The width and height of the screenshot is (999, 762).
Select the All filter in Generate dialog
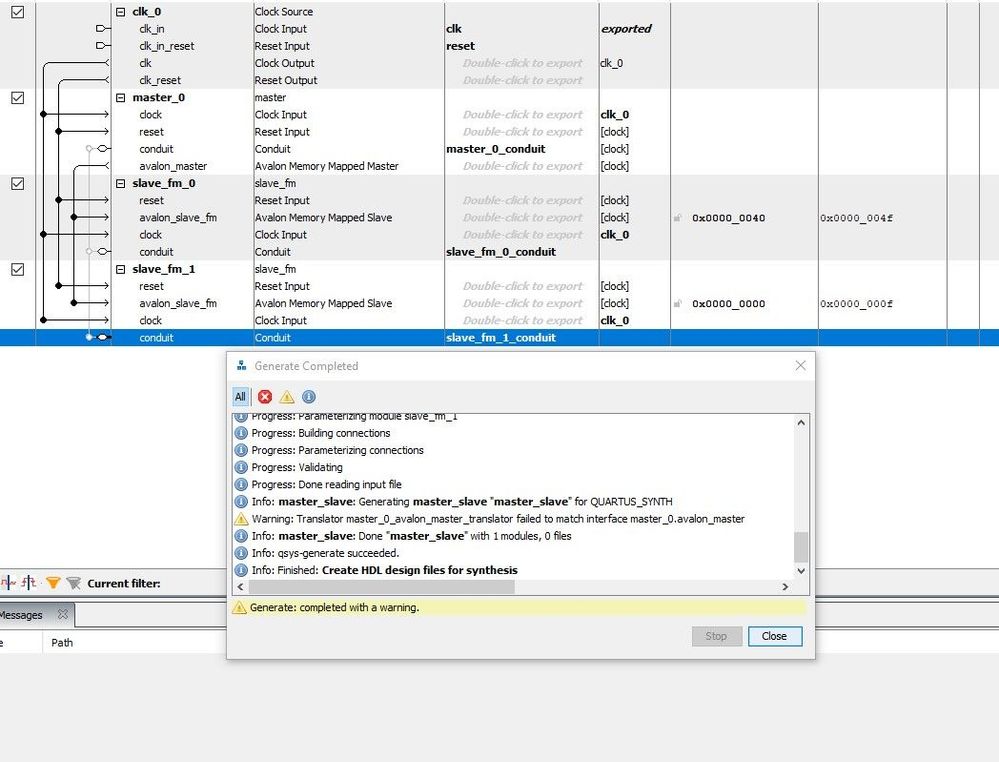(x=240, y=397)
